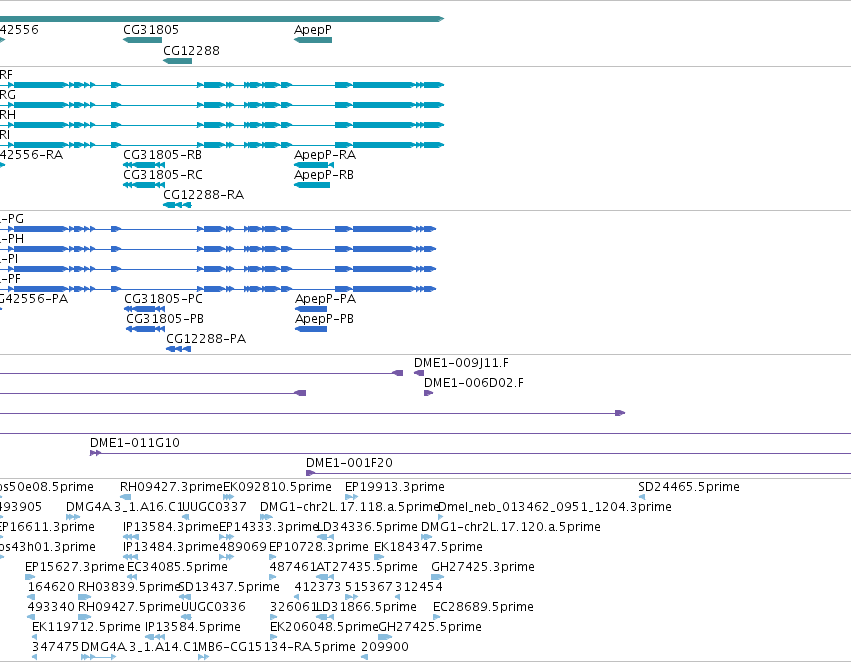Click the CG12288 gene label
Screen dimensions: 851x662
tap(192, 50)
